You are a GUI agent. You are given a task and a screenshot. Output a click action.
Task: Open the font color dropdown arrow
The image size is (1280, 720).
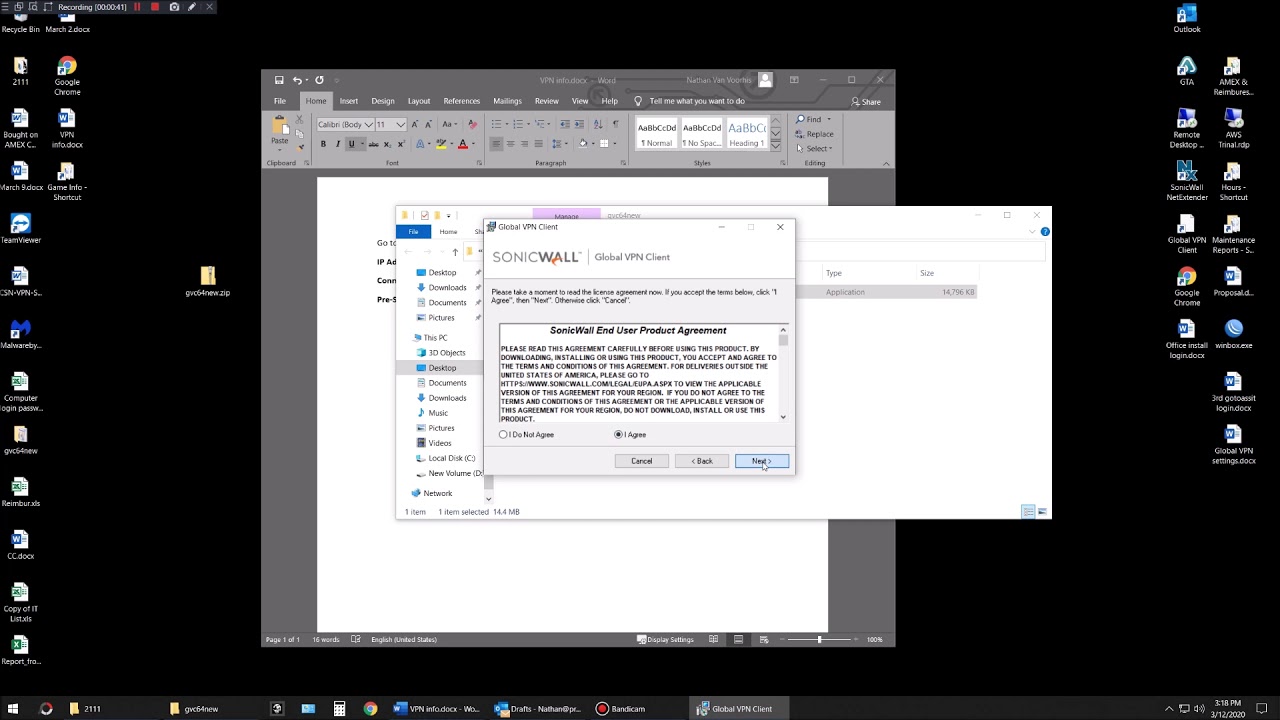coord(471,144)
